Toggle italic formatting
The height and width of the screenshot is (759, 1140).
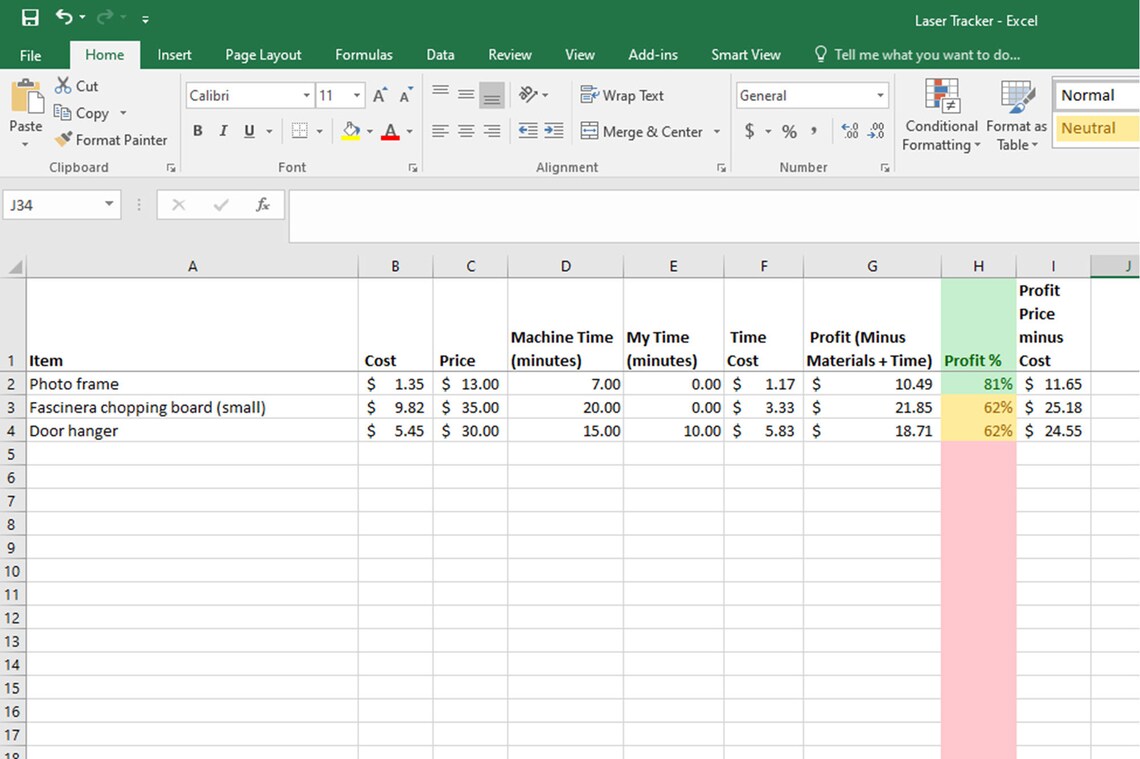pos(222,130)
